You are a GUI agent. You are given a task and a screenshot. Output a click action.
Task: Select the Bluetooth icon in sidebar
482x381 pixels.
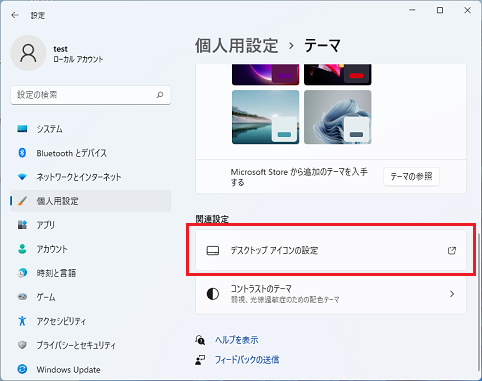(22, 153)
